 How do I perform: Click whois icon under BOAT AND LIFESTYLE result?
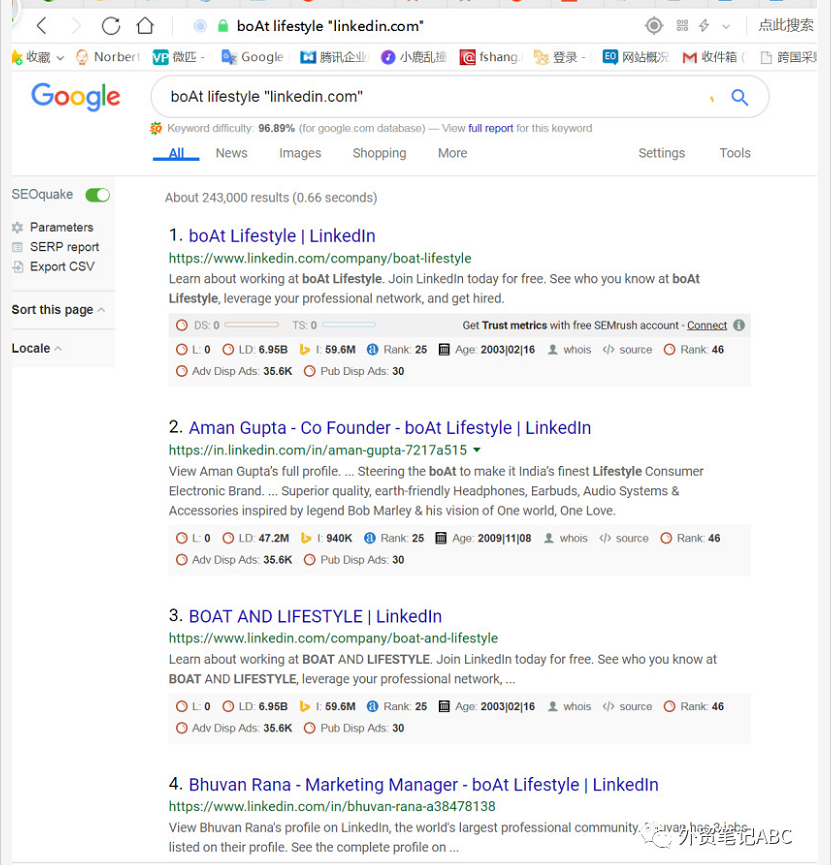tap(552, 707)
